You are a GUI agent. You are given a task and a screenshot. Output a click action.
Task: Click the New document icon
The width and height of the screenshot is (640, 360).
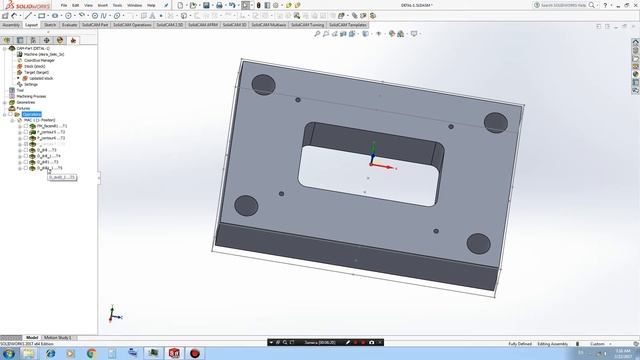pyautogui.click(x=180, y=5)
